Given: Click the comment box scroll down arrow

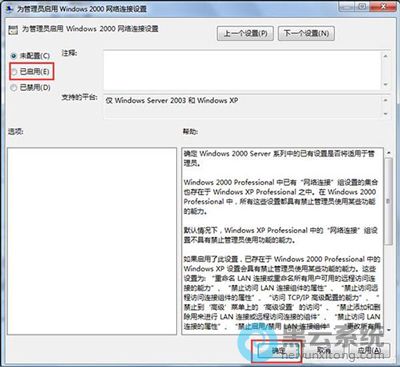Looking at the screenshot, I should [x=386, y=84].
